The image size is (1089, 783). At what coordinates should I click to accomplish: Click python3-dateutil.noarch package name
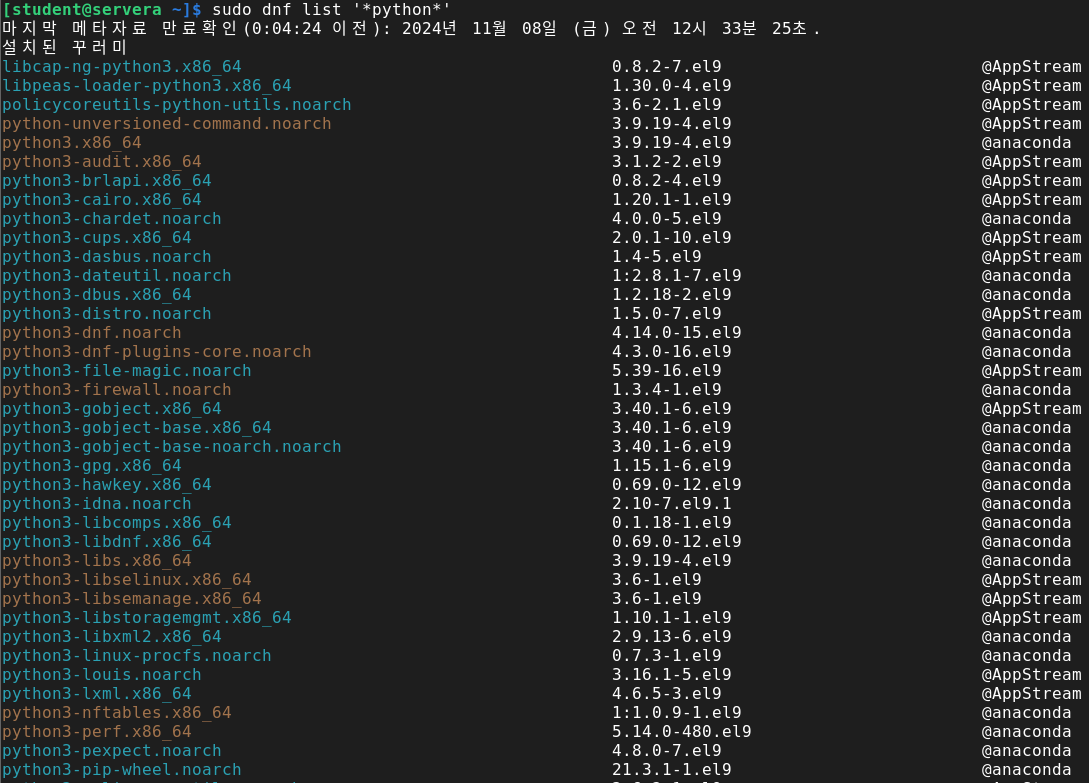coord(117,276)
